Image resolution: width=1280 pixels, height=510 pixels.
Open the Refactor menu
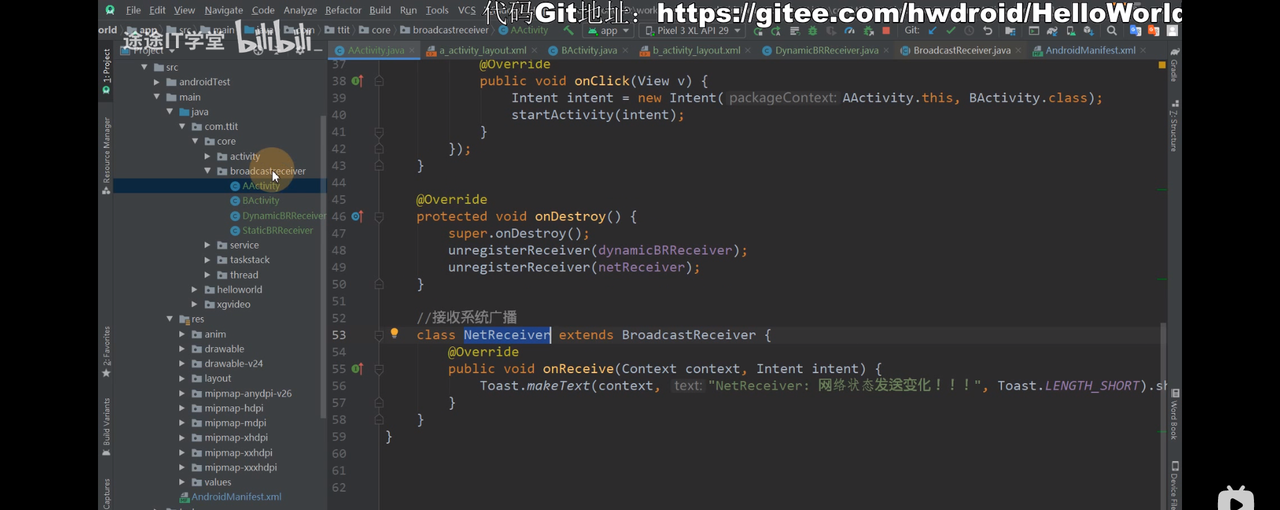pos(343,10)
